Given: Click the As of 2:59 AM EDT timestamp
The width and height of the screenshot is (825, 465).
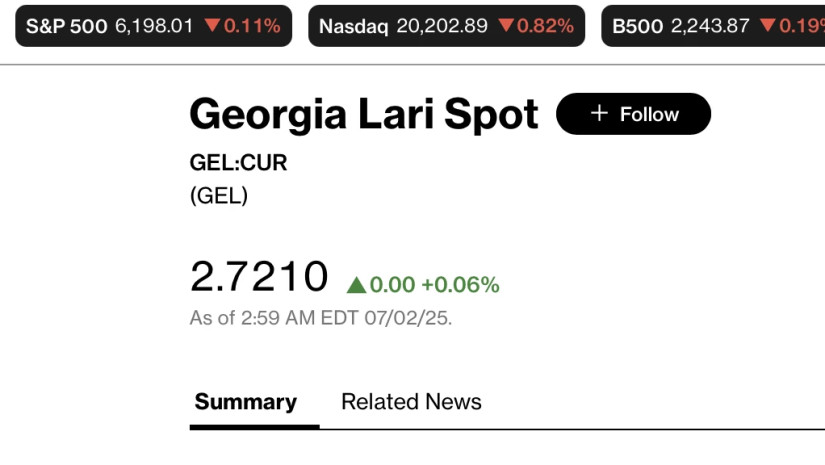Looking at the screenshot, I should tap(320, 318).
